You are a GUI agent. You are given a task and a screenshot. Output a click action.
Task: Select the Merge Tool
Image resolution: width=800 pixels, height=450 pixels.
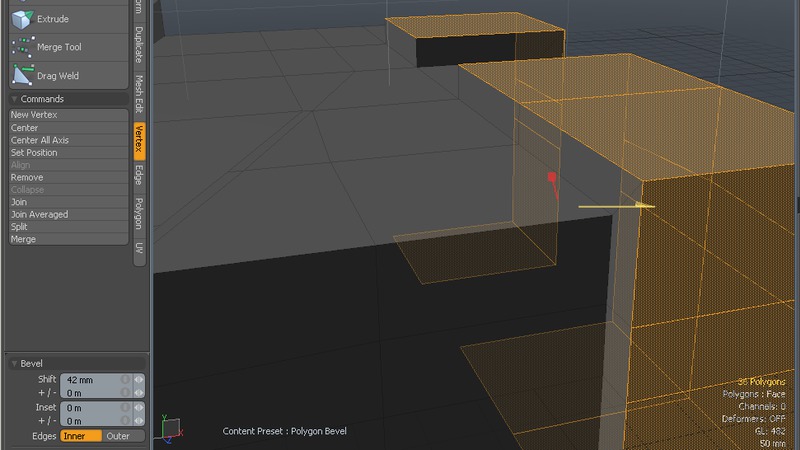point(68,47)
